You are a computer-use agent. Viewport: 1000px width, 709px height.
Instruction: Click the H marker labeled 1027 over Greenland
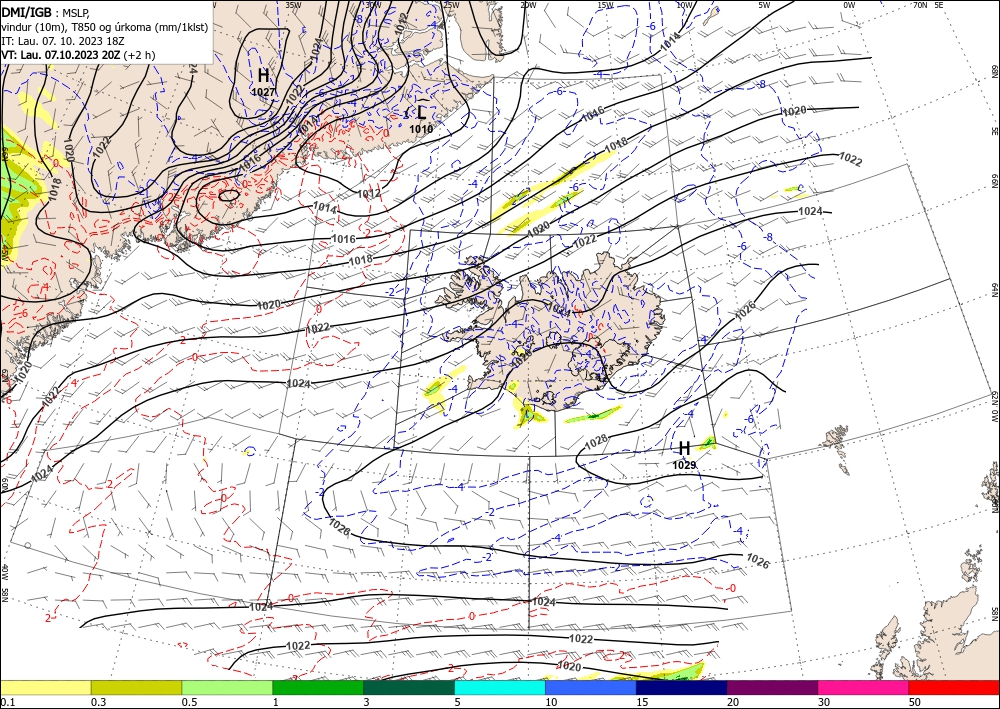(x=263, y=76)
